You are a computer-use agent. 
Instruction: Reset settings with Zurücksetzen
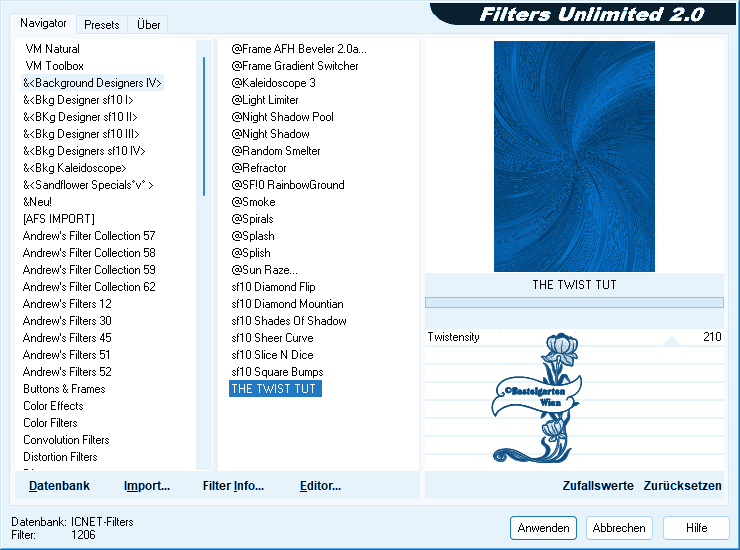click(x=682, y=486)
